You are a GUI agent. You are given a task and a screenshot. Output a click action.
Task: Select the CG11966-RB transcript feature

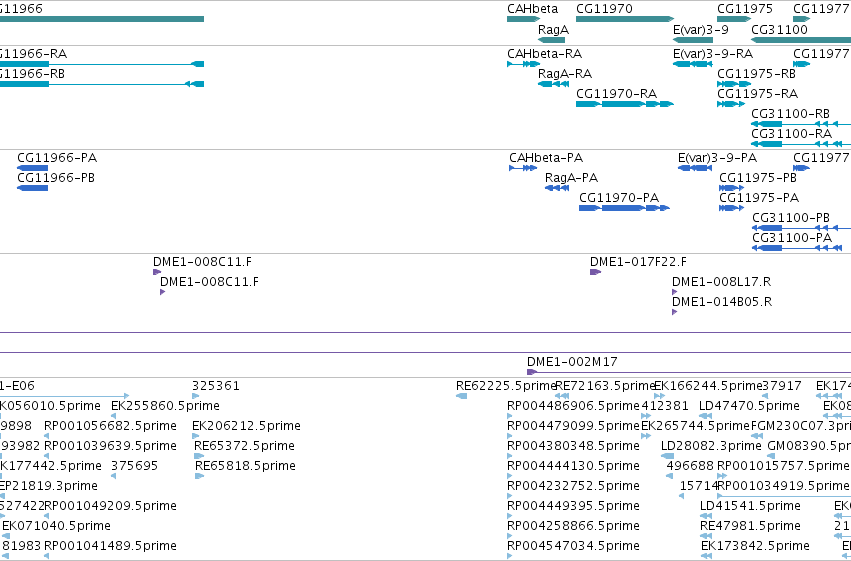click(x=102, y=84)
